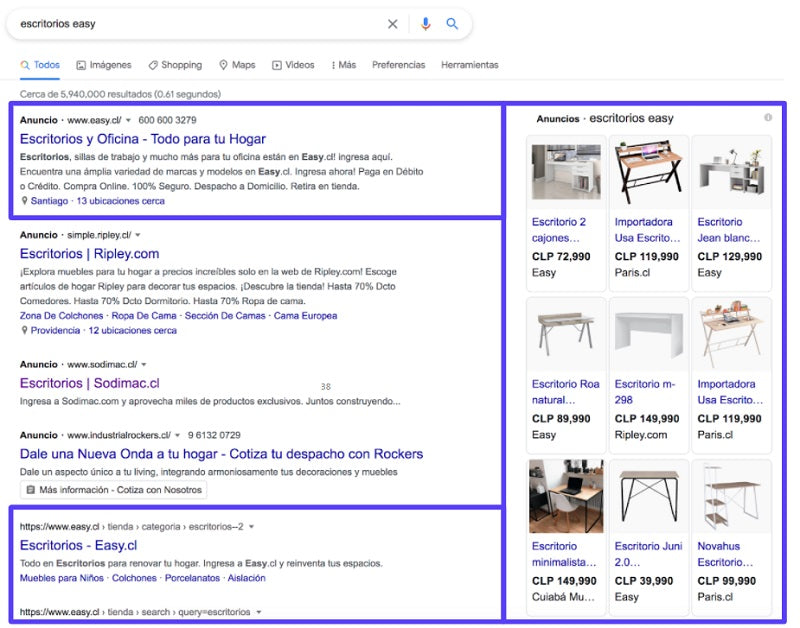
Task: Open the Herramientas search tools
Action: (469, 65)
